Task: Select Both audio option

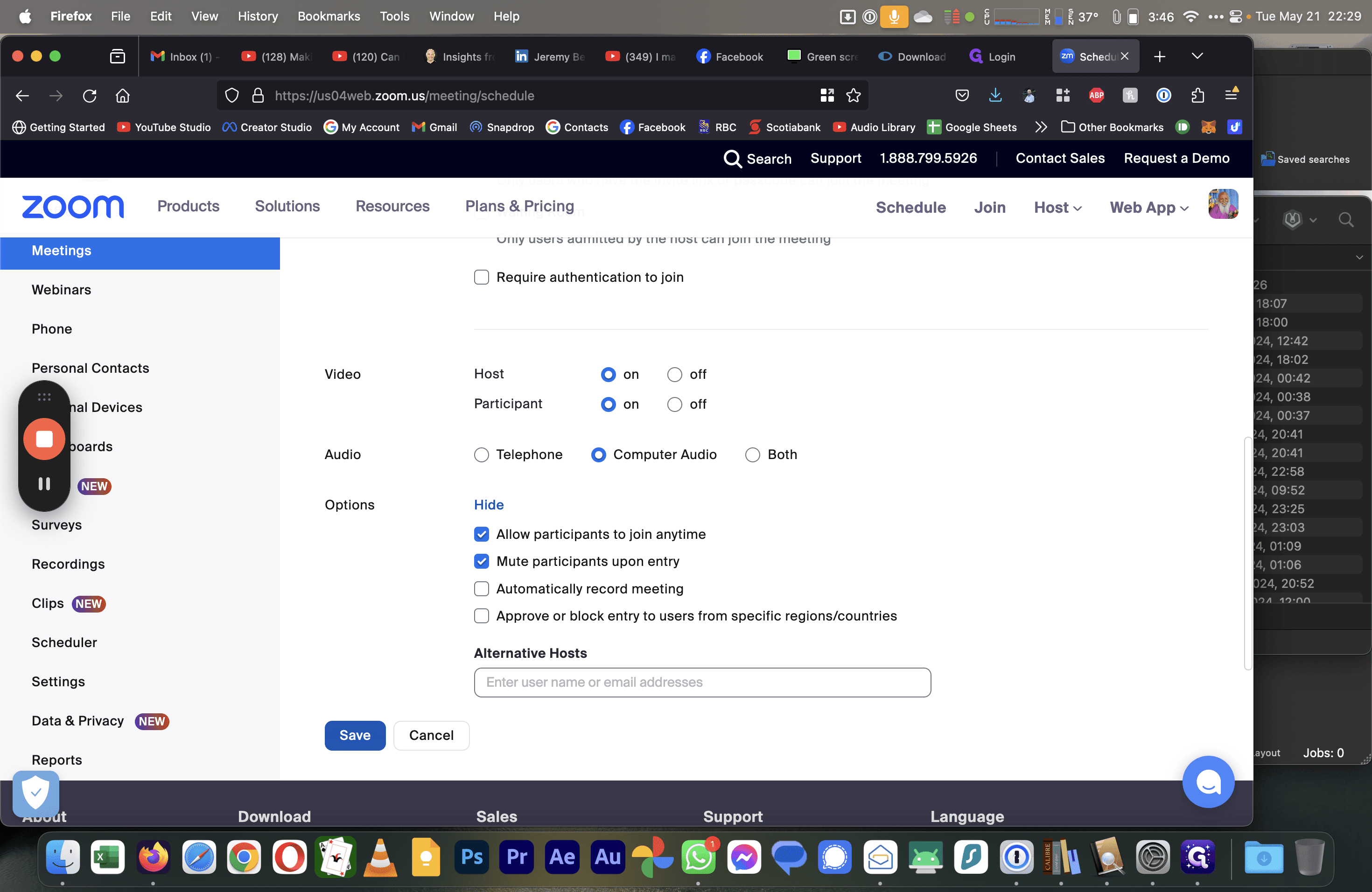Action: click(x=752, y=455)
